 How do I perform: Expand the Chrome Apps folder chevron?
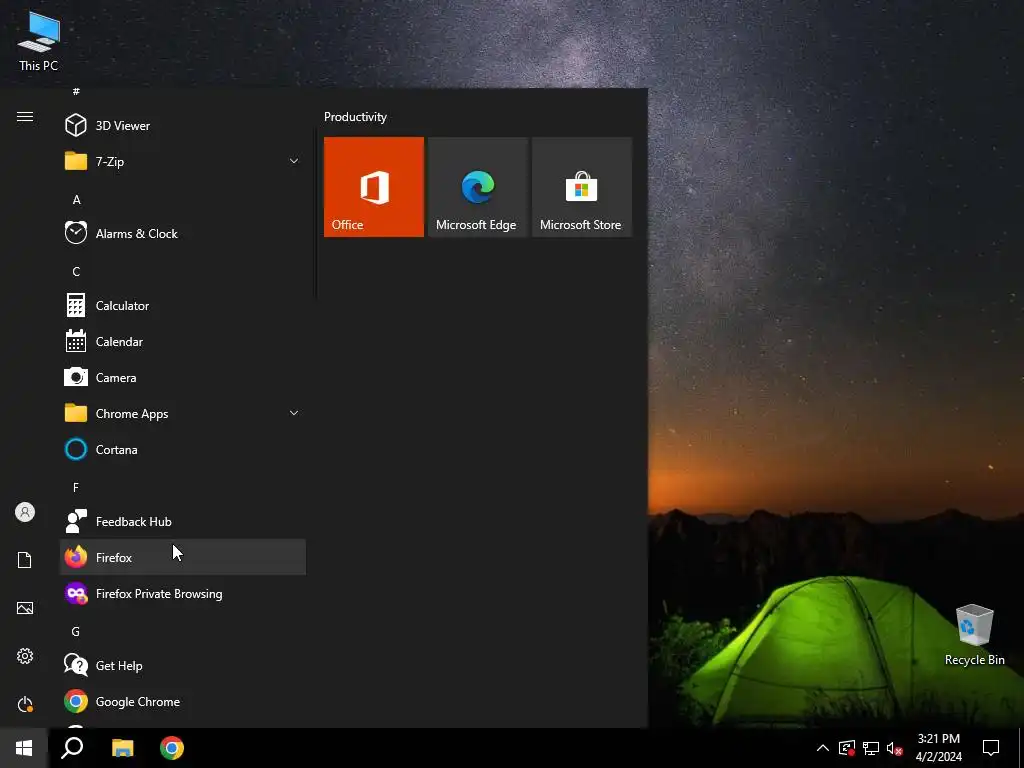click(x=294, y=413)
